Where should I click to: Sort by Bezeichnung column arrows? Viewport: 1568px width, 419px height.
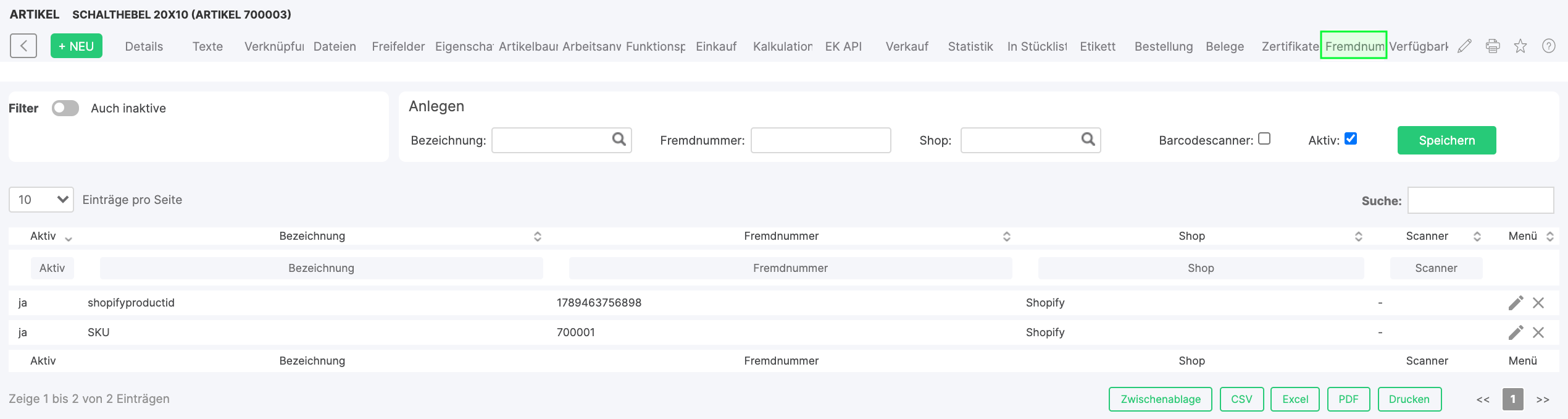538,236
